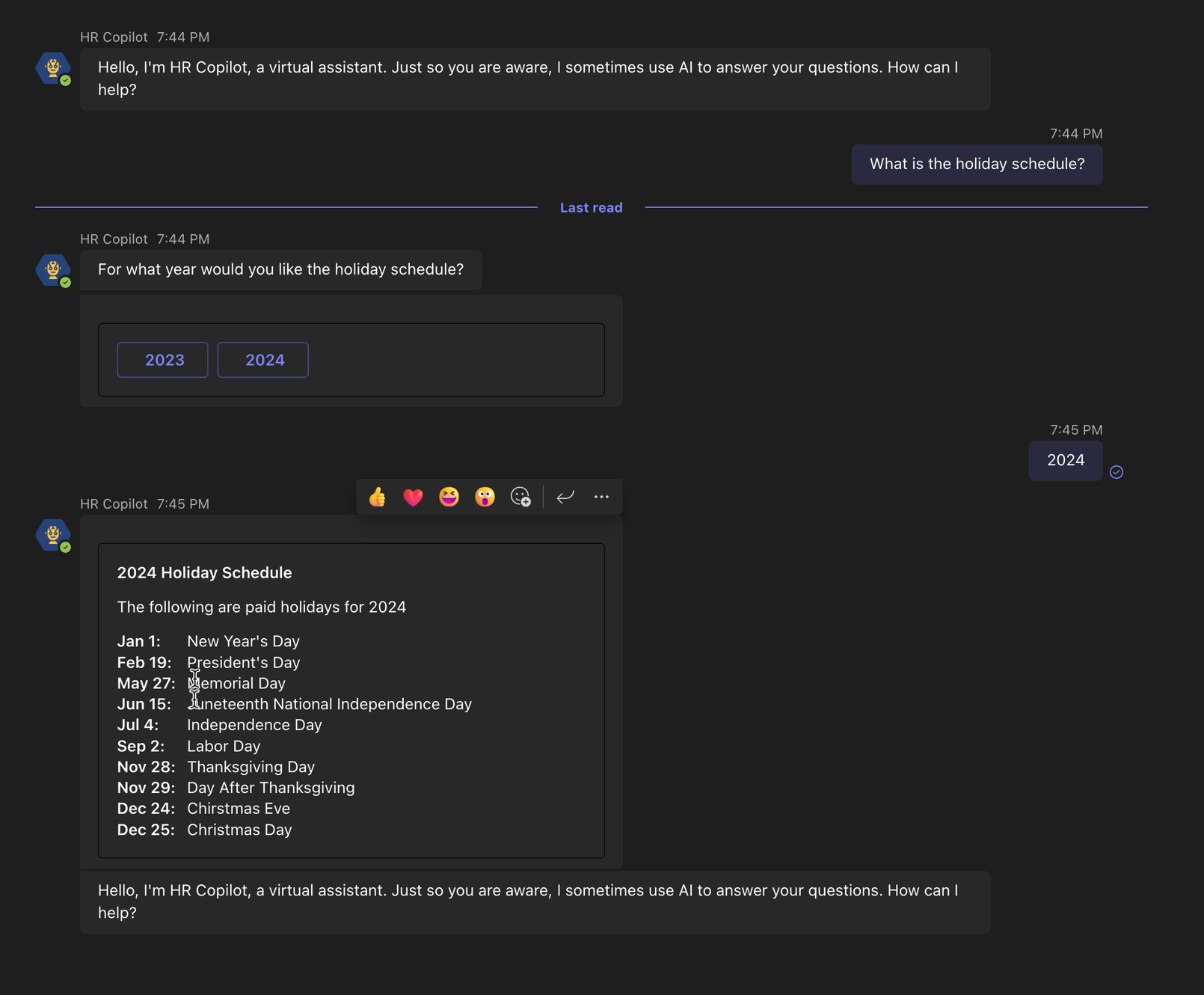React with the laughing face emoji
1204x995 pixels.
click(x=449, y=497)
